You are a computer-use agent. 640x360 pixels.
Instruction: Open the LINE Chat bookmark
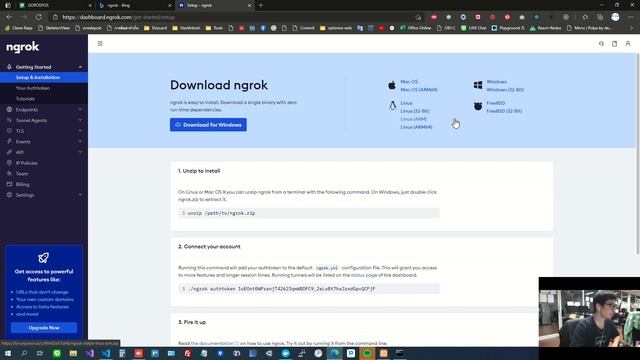point(473,28)
